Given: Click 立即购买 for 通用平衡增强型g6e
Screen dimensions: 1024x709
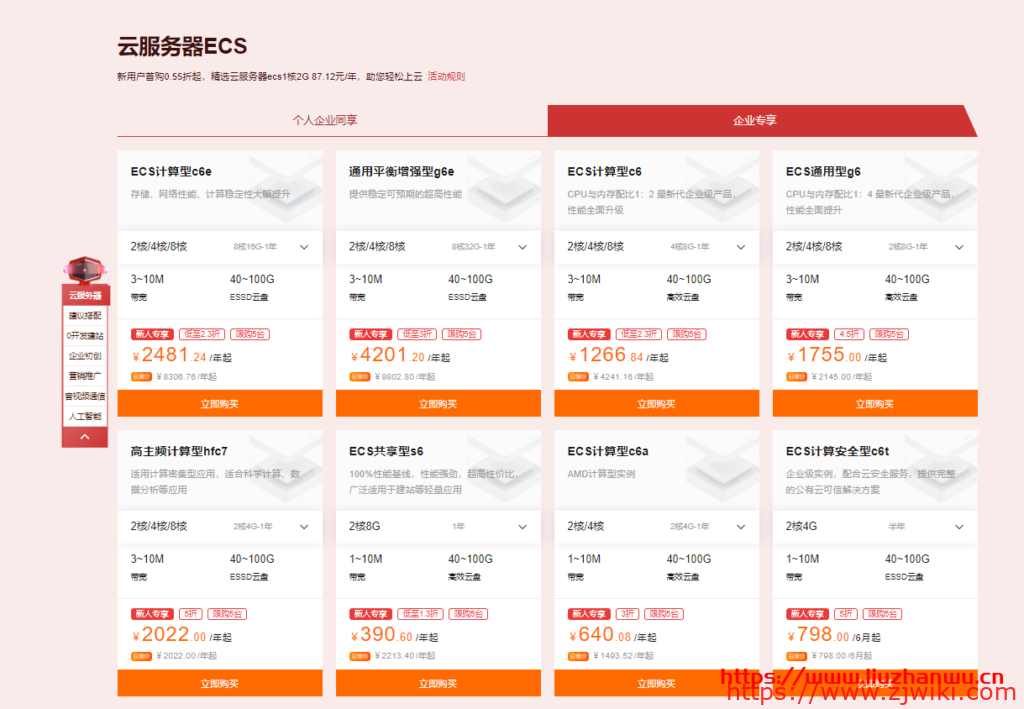Looking at the screenshot, I should pos(438,403).
